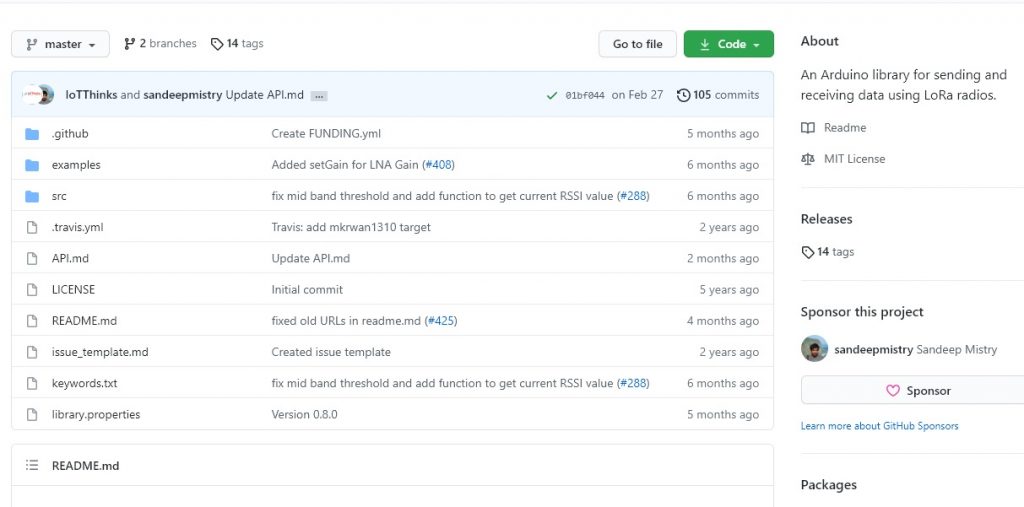Open Travis: add mkrwan1310 target commit

(x=351, y=227)
